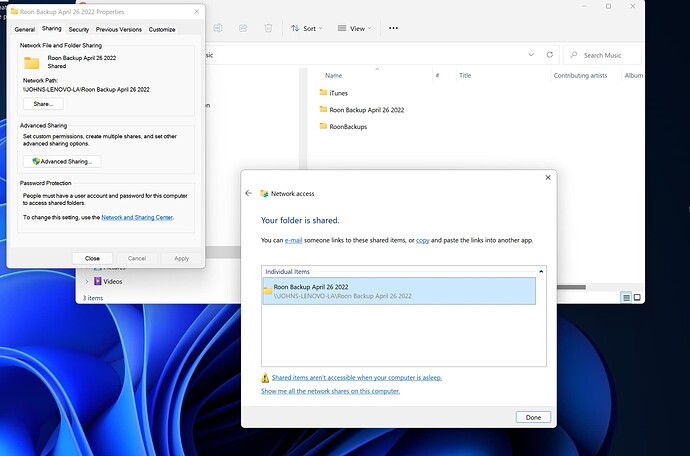Click the Sort arrows icon

pyautogui.click(x=295, y=28)
